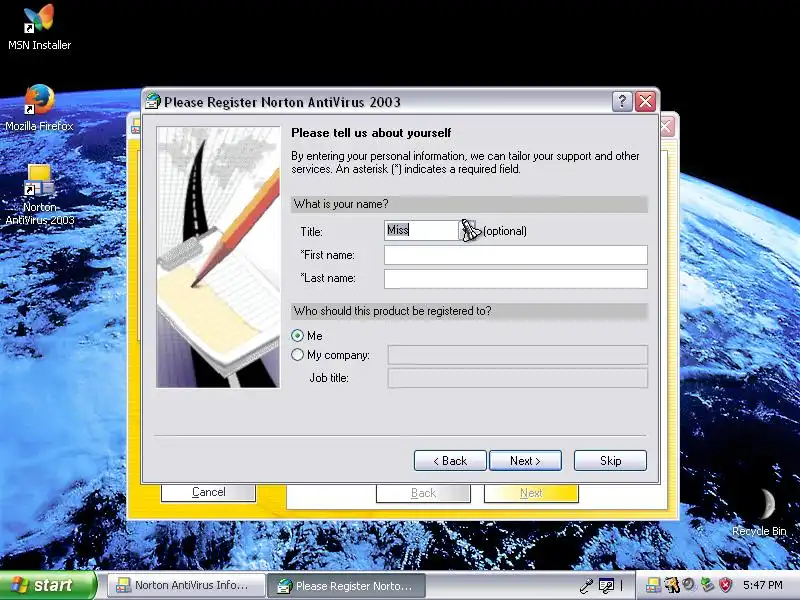Viewport: 800px width, 600px height.
Task: Switch to Norton AntiVirus Info taskbar button
Action: (187, 585)
